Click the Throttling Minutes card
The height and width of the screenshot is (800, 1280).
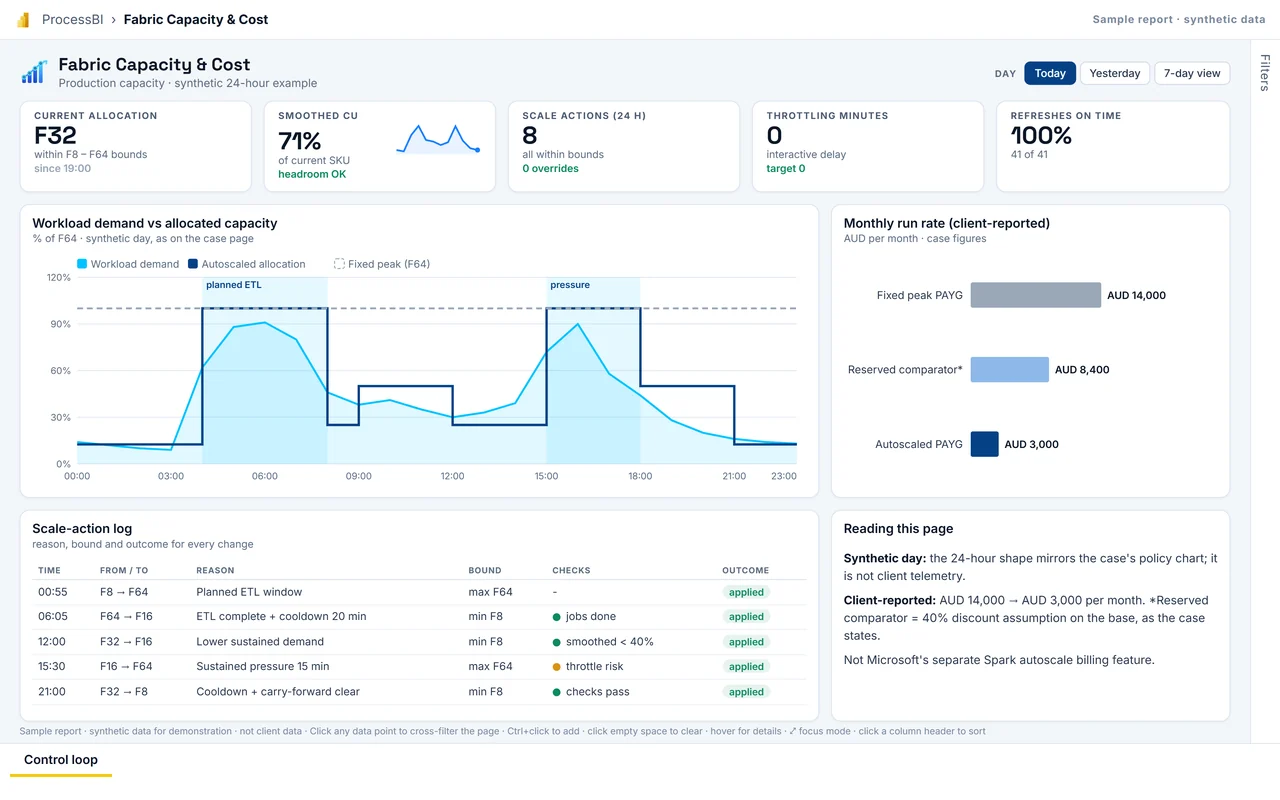[x=868, y=146]
